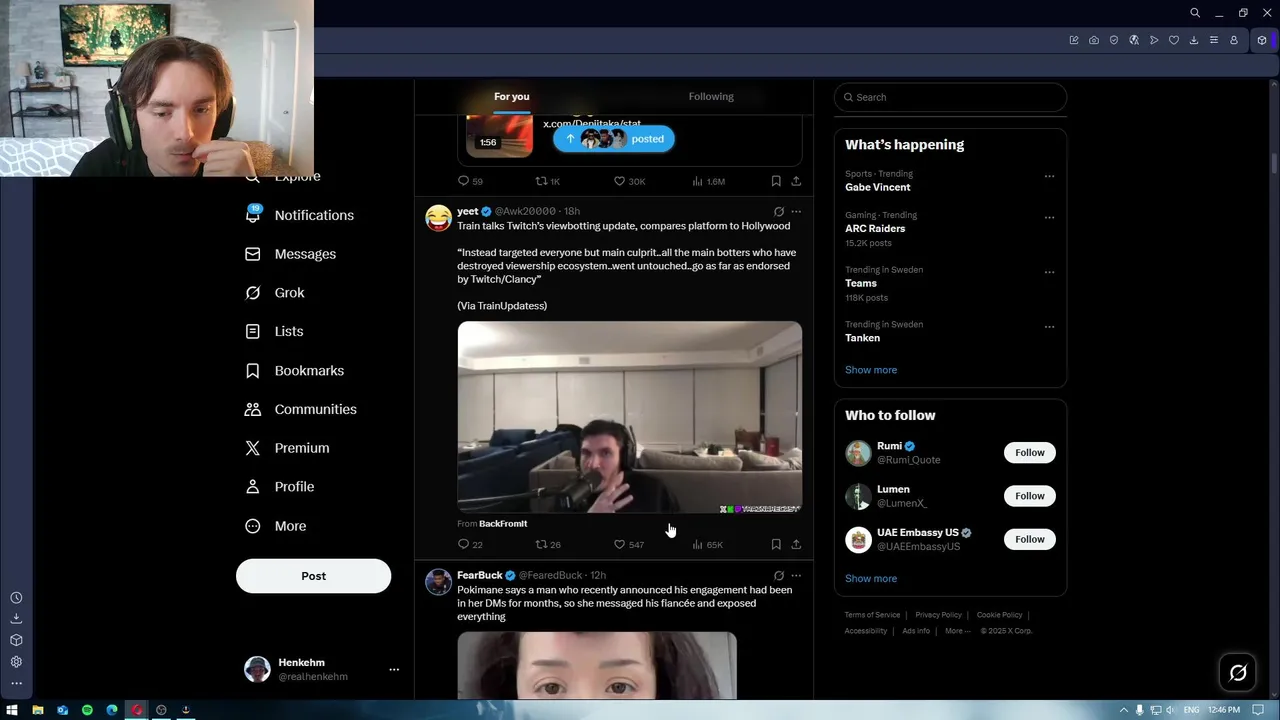Image resolution: width=1280 pixels, height=720 pixels.
Task: Open Messages from the X sidebar
Action: [x=291, y=254]
